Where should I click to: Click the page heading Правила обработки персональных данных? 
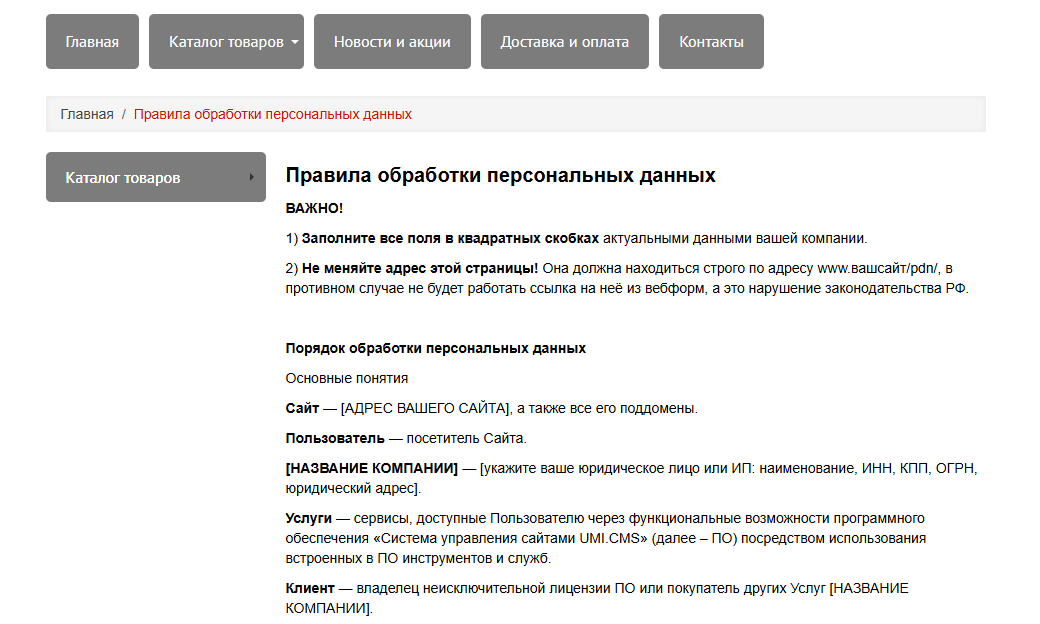click(x=500, y=175)
